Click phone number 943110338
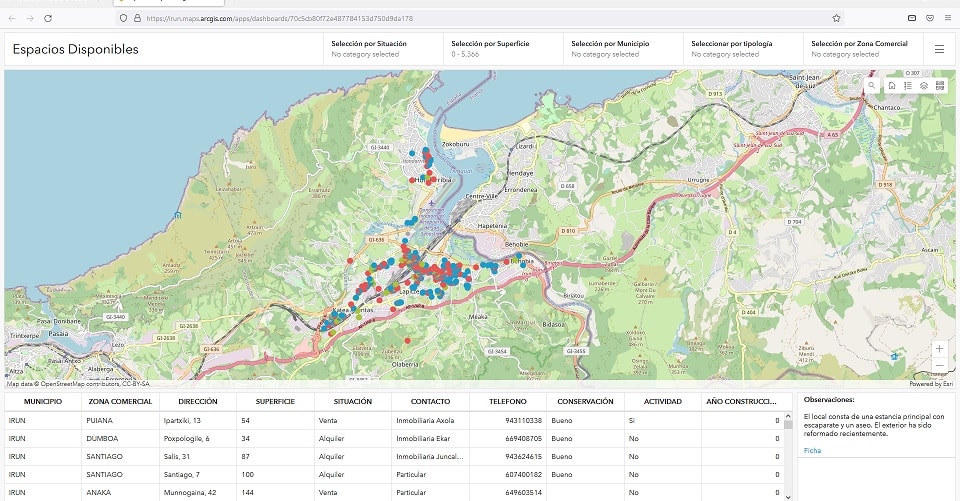The width and height of the screenshot is (960, 501). [523, 421]
